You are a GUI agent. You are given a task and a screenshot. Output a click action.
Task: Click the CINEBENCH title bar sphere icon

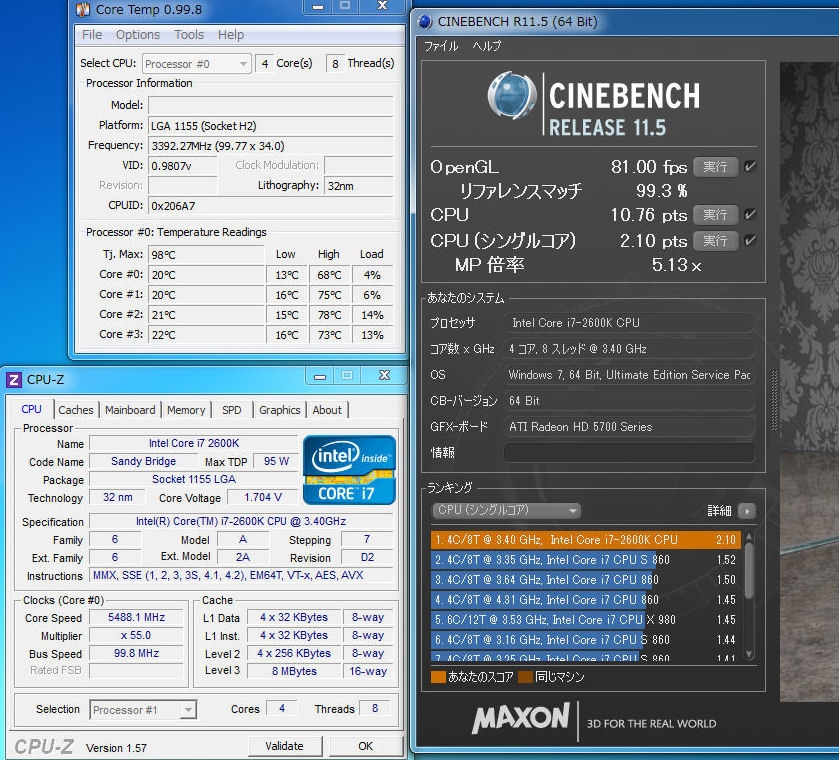[x=425, y=21]
